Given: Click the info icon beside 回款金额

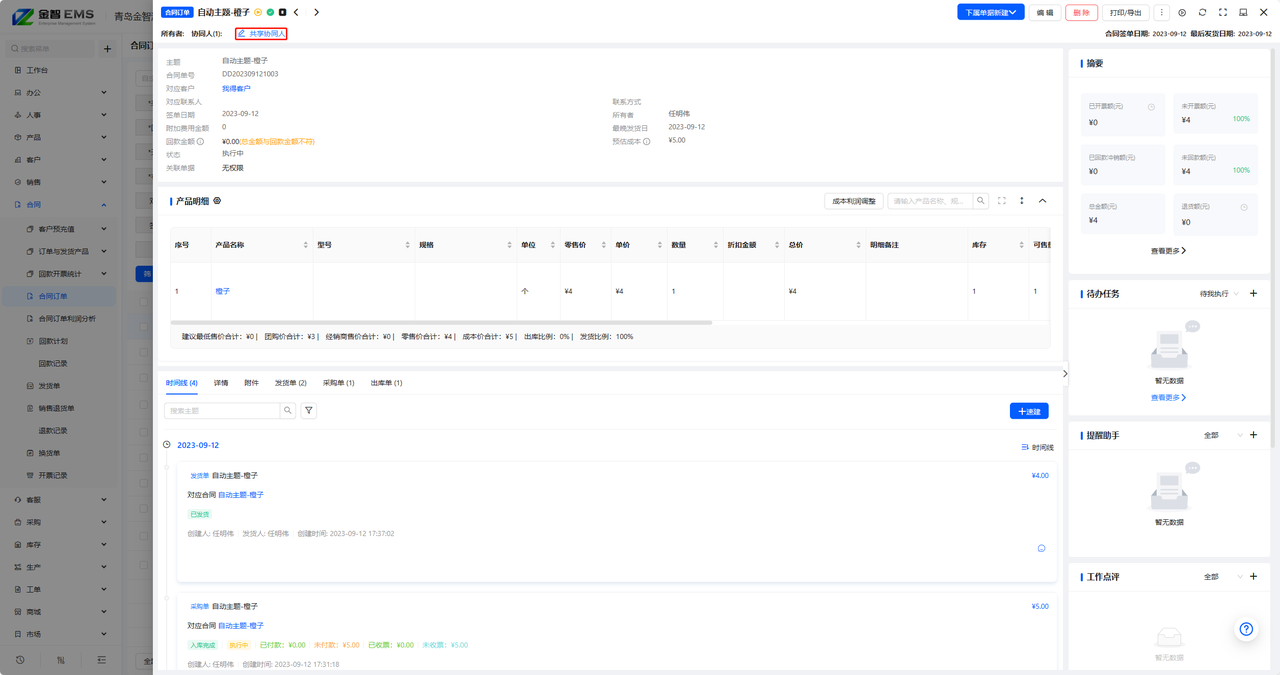Looking at the screenshot, I should click(201, 142).
